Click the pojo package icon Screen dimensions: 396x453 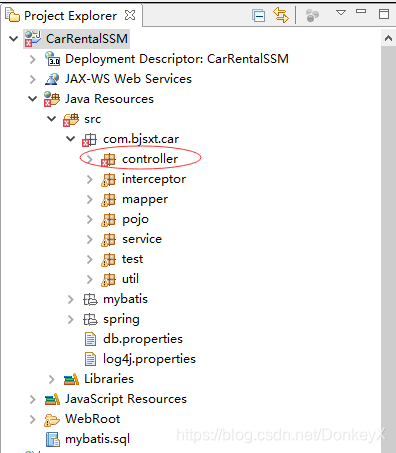[x=109, y=220]
